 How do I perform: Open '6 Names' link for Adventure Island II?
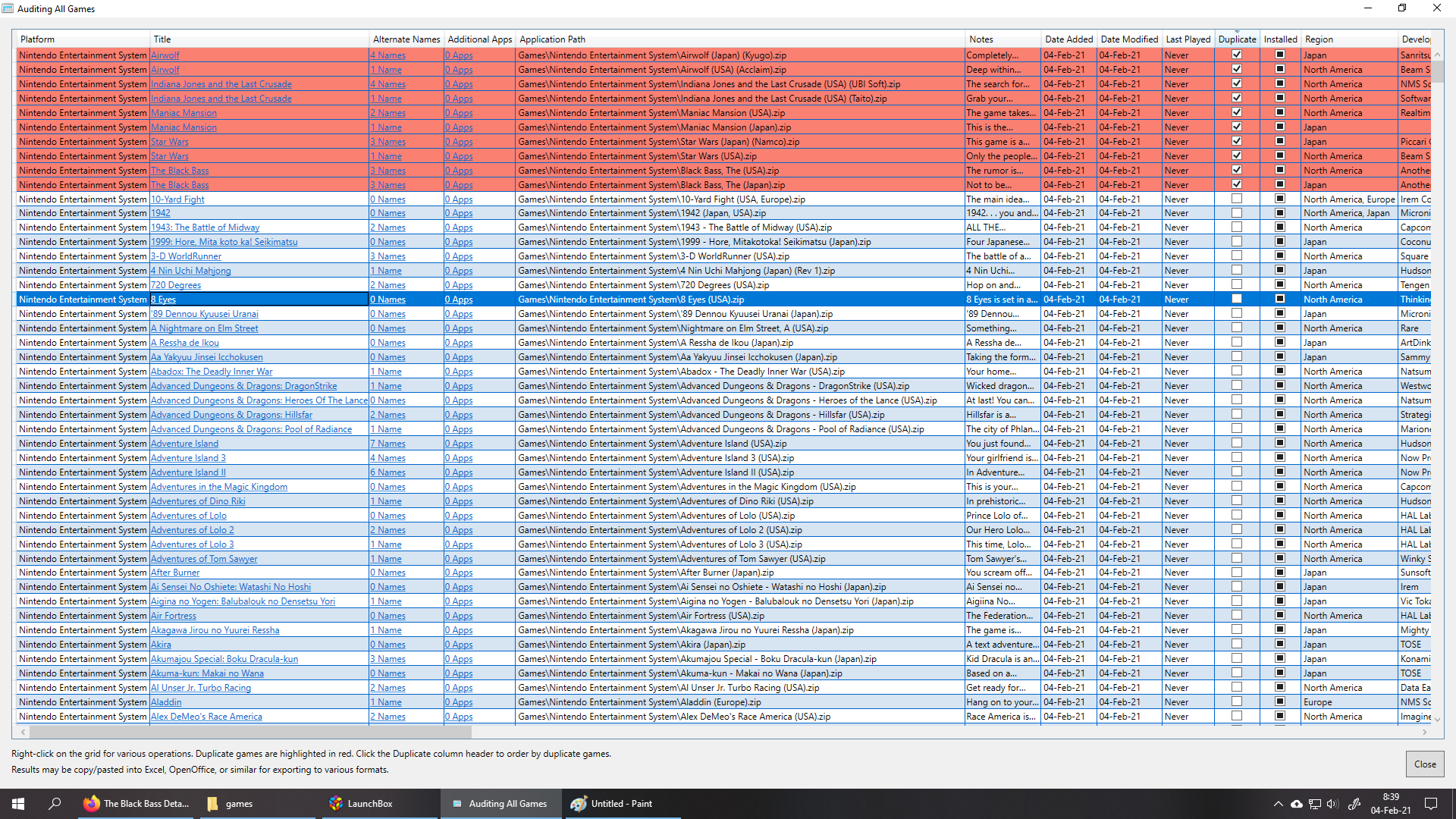pos(388,472)
